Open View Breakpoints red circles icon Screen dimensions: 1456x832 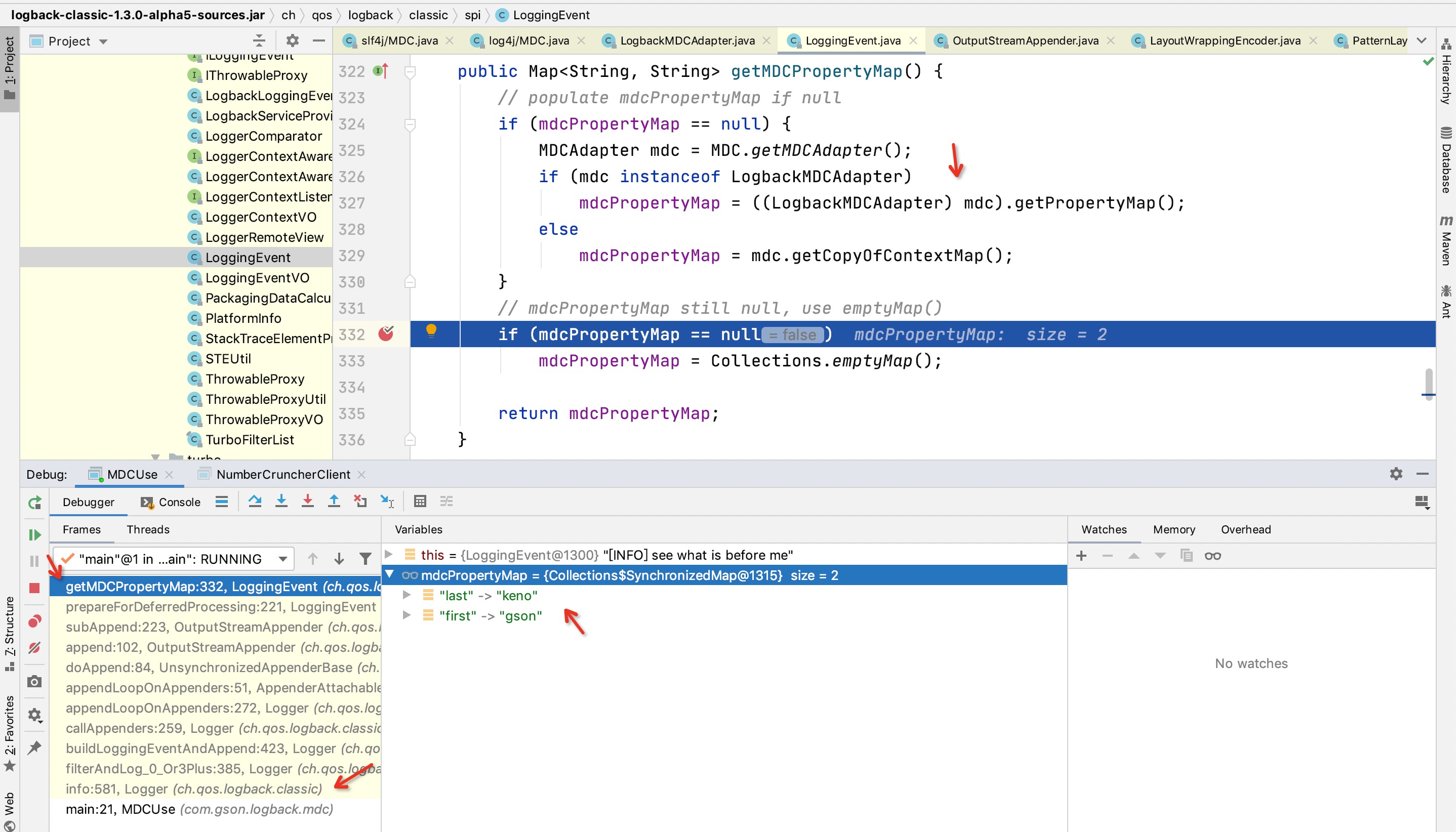coord(34,621)
